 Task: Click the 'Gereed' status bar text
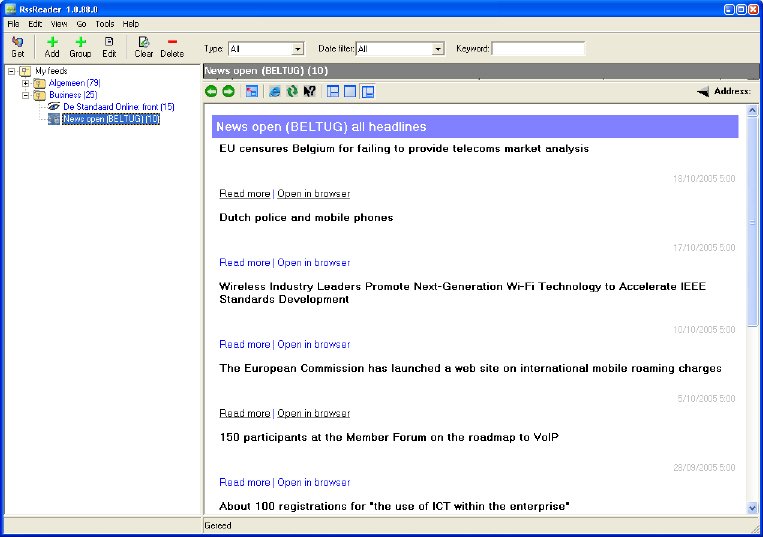click(218, 526)
